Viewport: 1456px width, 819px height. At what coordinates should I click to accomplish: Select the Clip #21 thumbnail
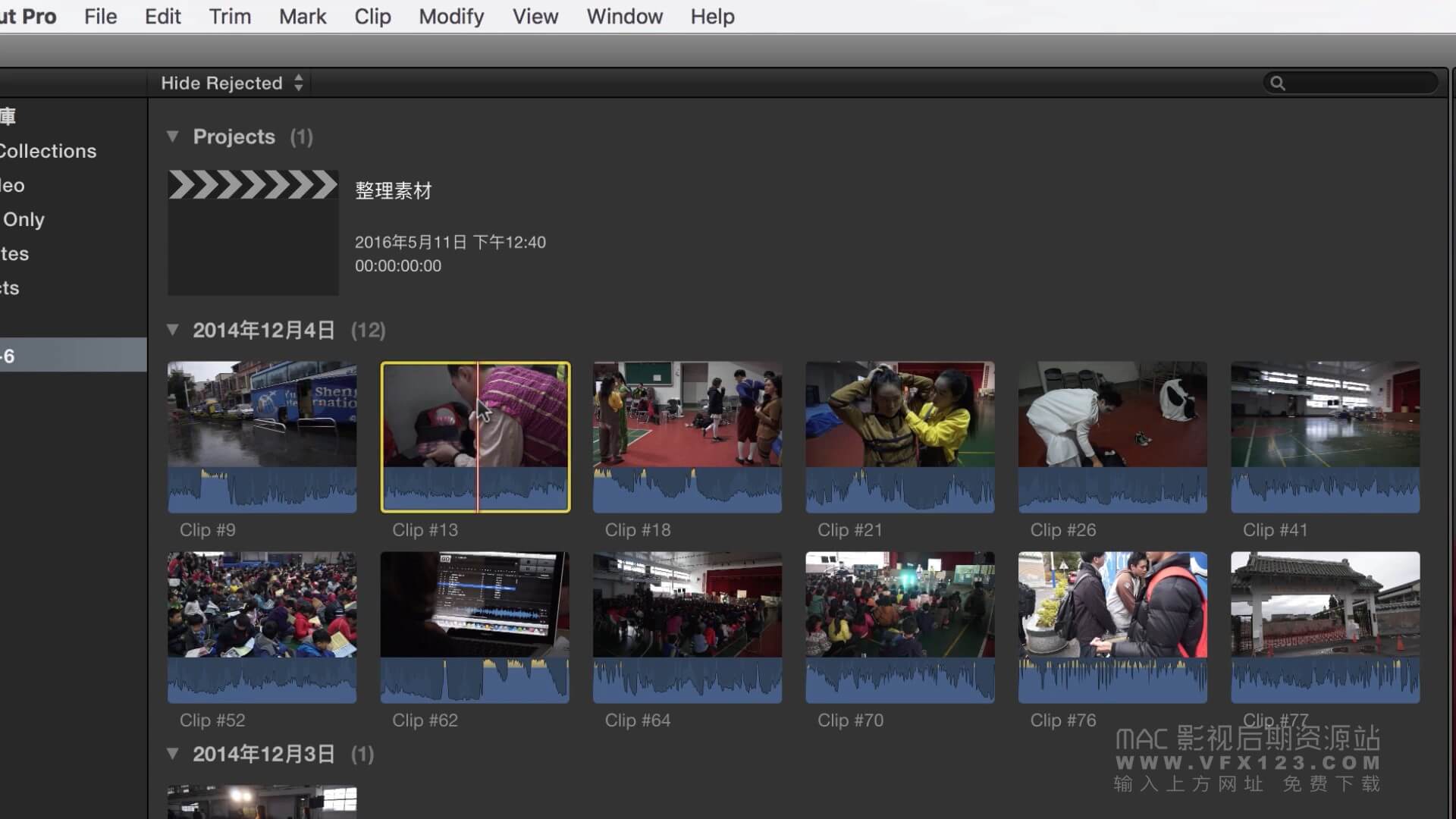coord(900,437)
